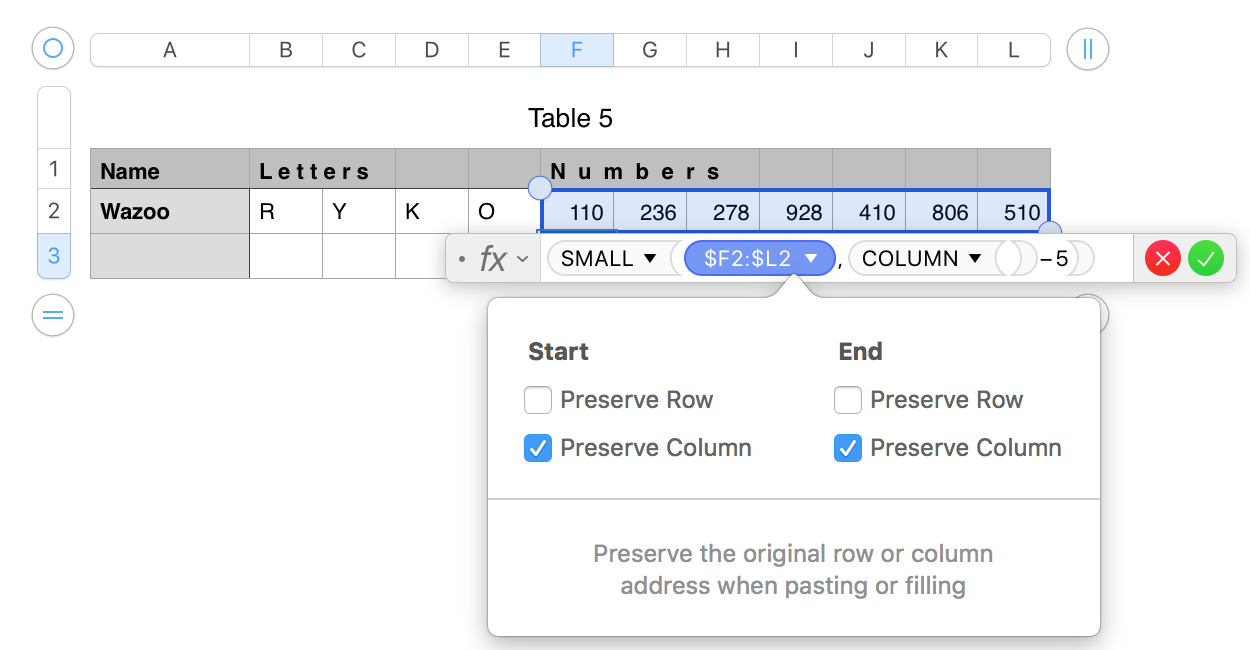Select column F header tab
1250x650 pixels.
[577, 50]
